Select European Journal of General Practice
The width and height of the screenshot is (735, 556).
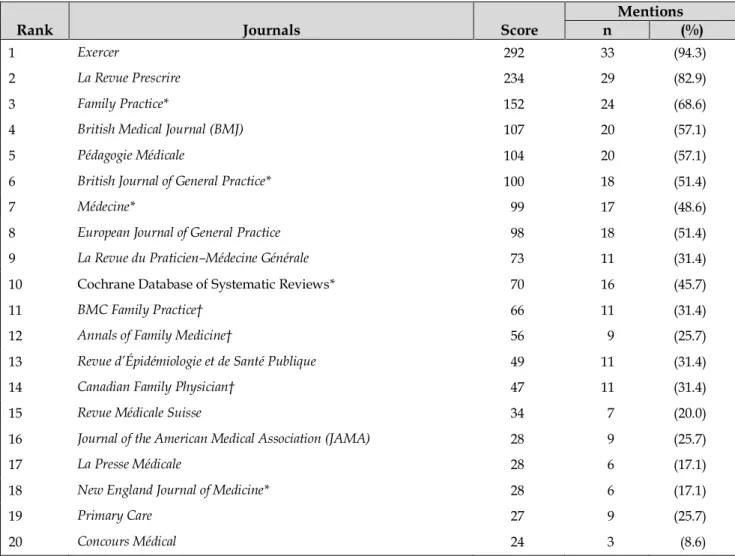pyautogui.click(x=179, y=233)
